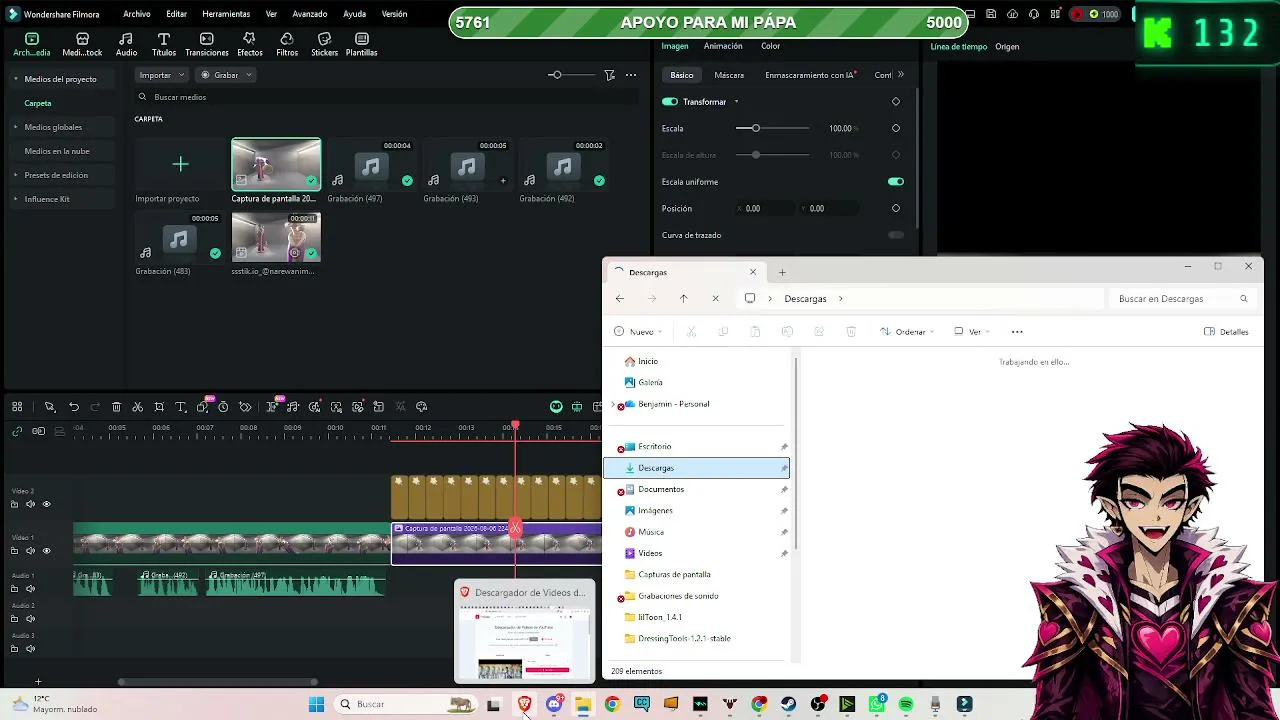Screen dimensions: 1280x720
Task: Click Detalles button in Descargas window
Action: (x=1227, y=332)
